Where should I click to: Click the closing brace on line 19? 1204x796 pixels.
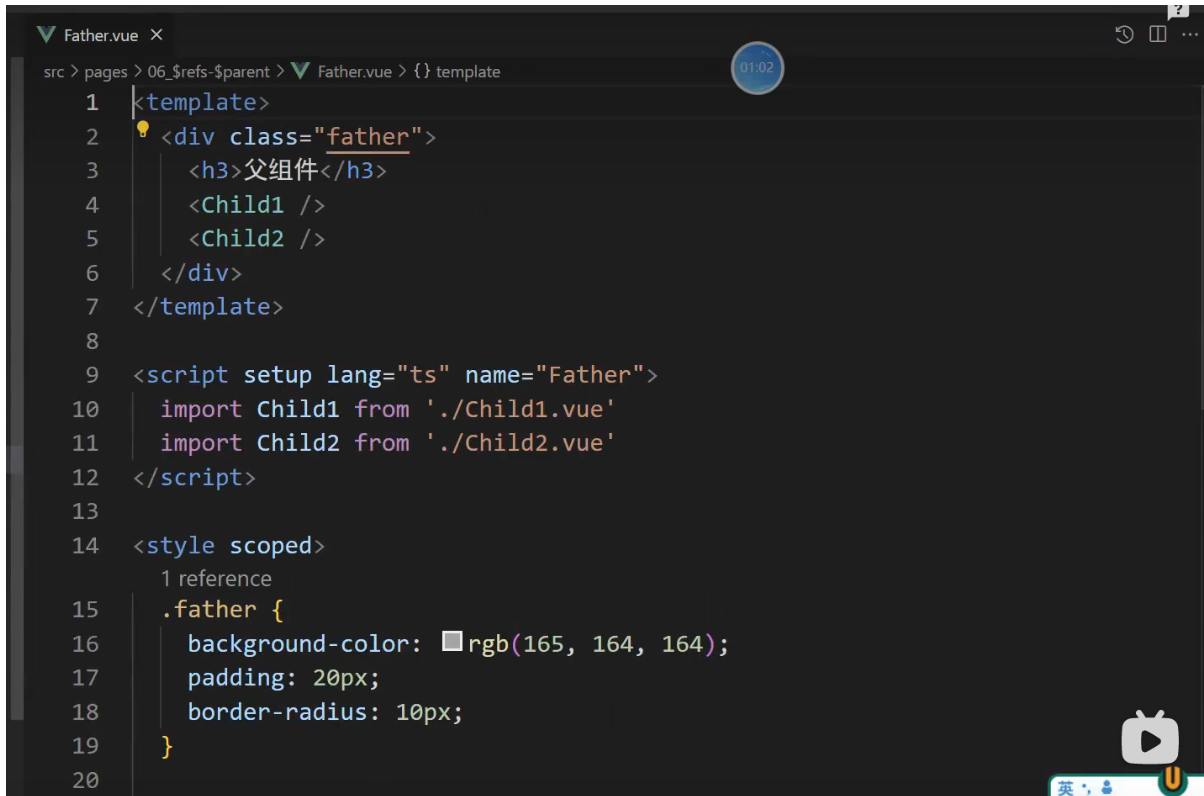(167, 746)
